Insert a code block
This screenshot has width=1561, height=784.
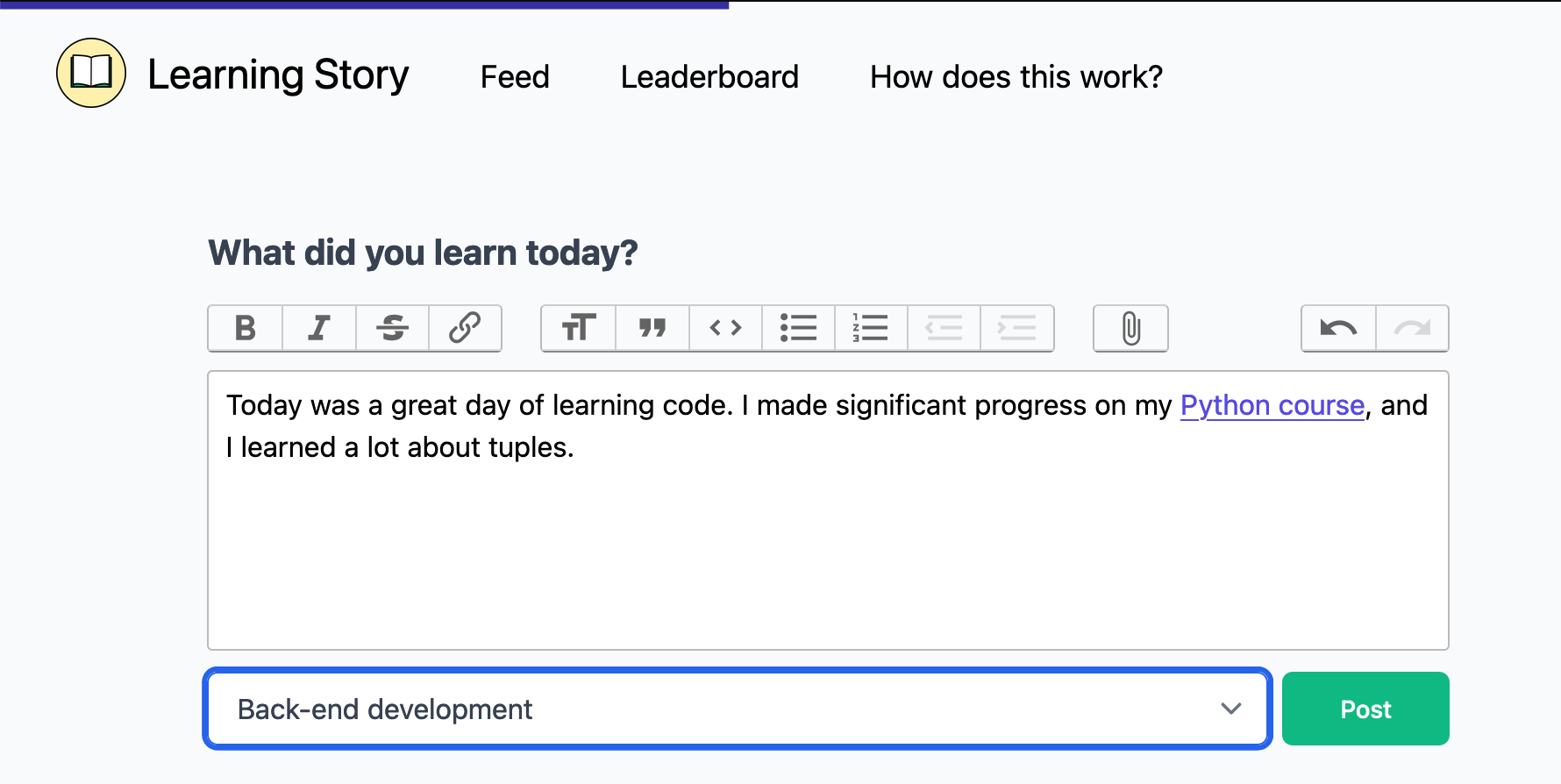[725, 328]
